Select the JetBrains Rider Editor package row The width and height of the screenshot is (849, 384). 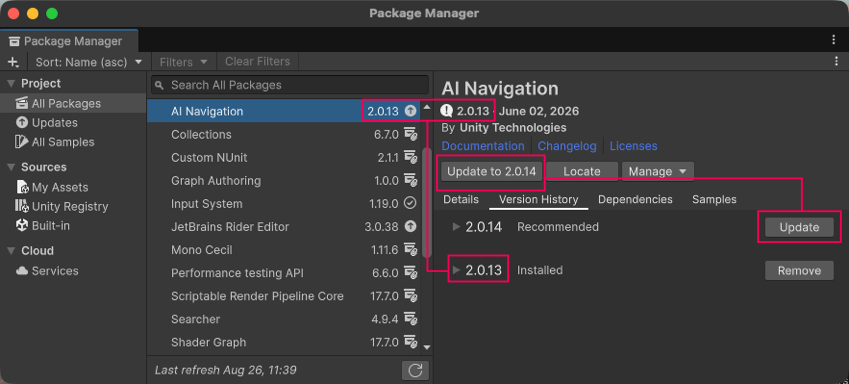(283, 226)
